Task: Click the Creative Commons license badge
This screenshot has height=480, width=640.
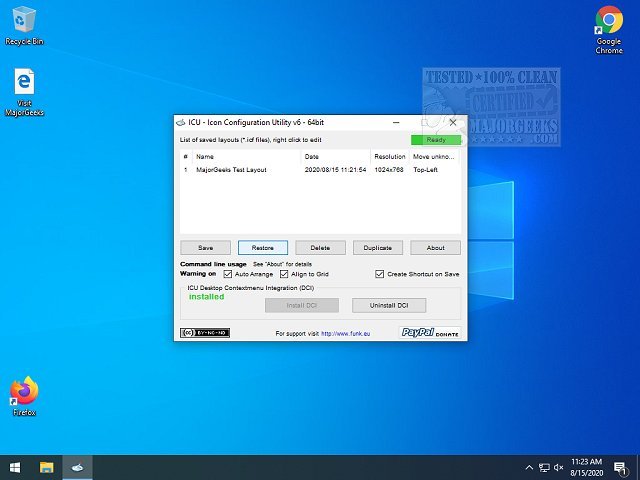Action: pos(205,333)
